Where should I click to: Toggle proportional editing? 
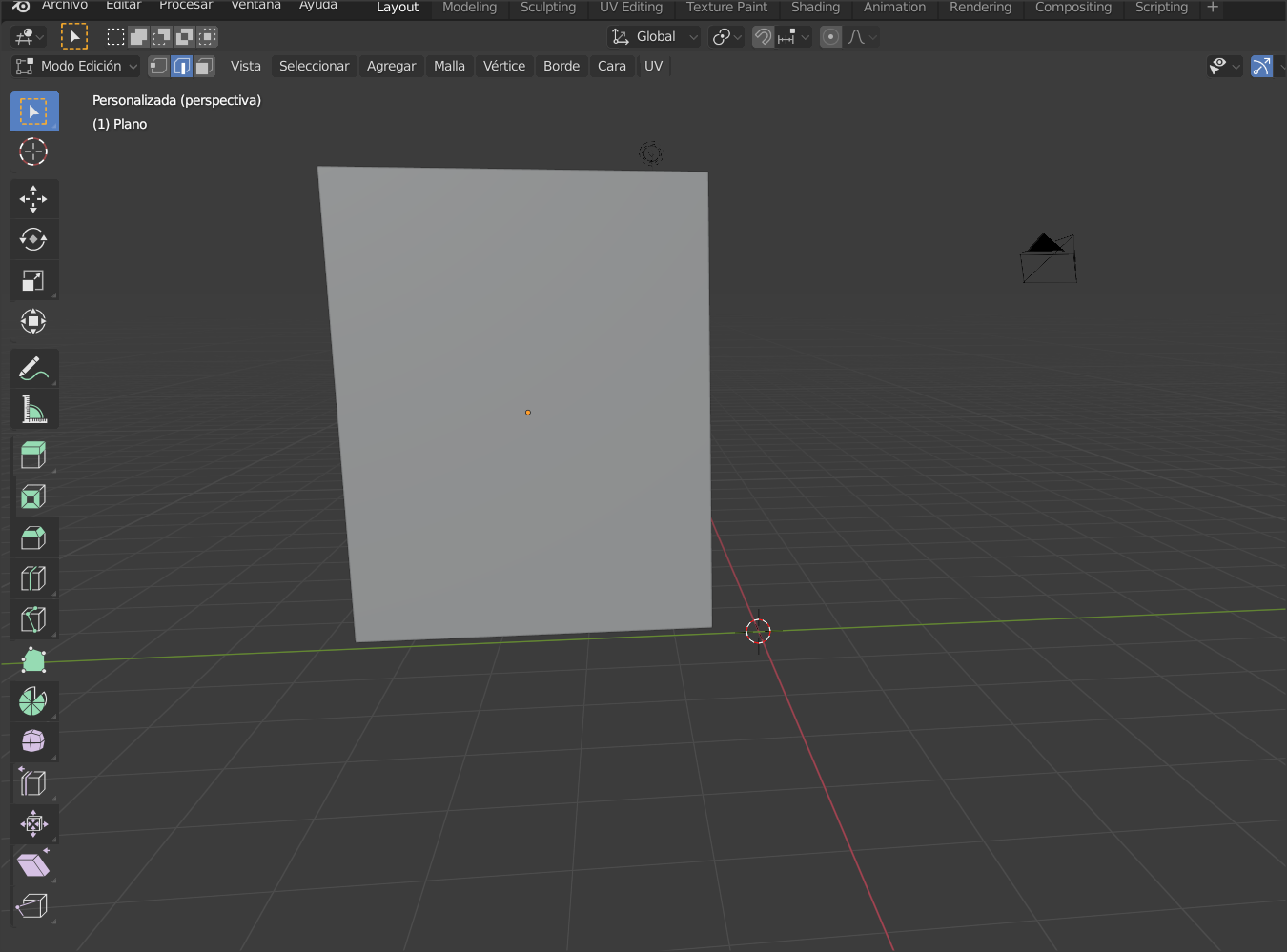click(831, 36)
